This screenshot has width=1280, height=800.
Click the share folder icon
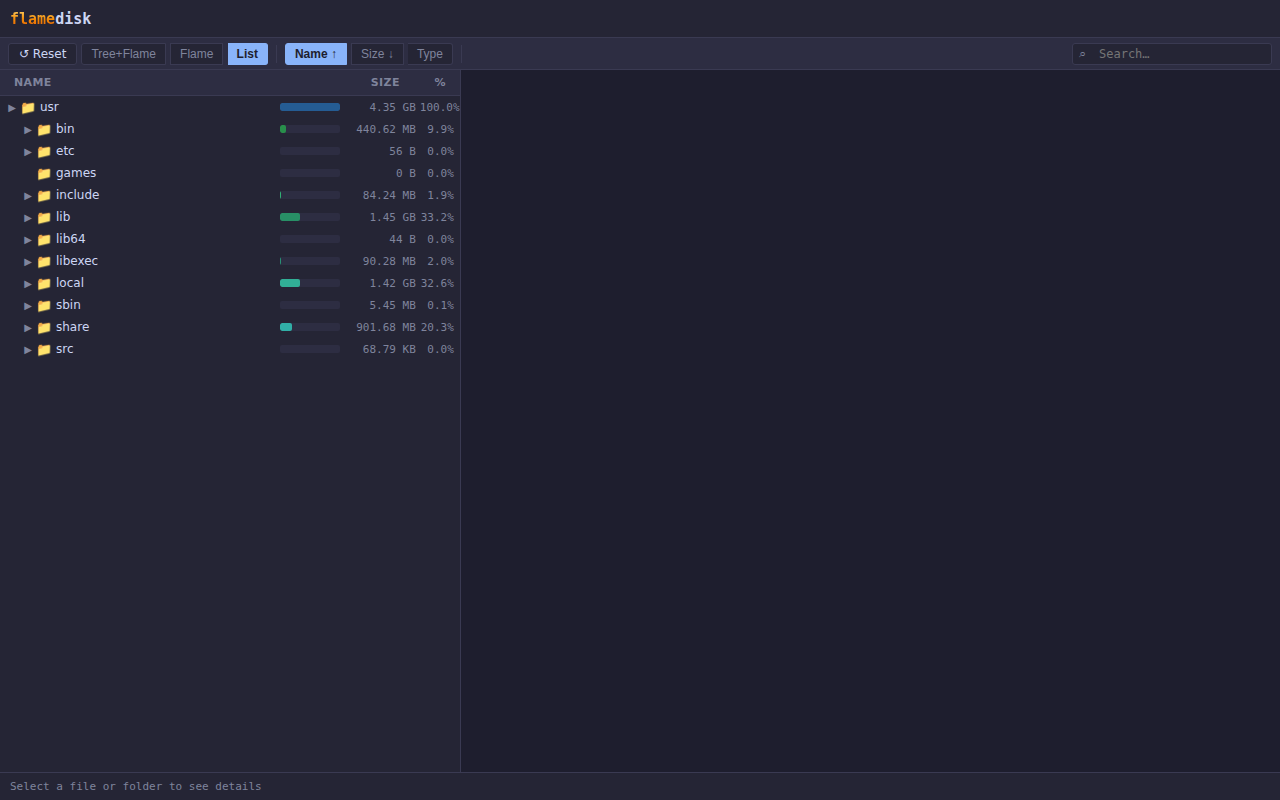44,328
